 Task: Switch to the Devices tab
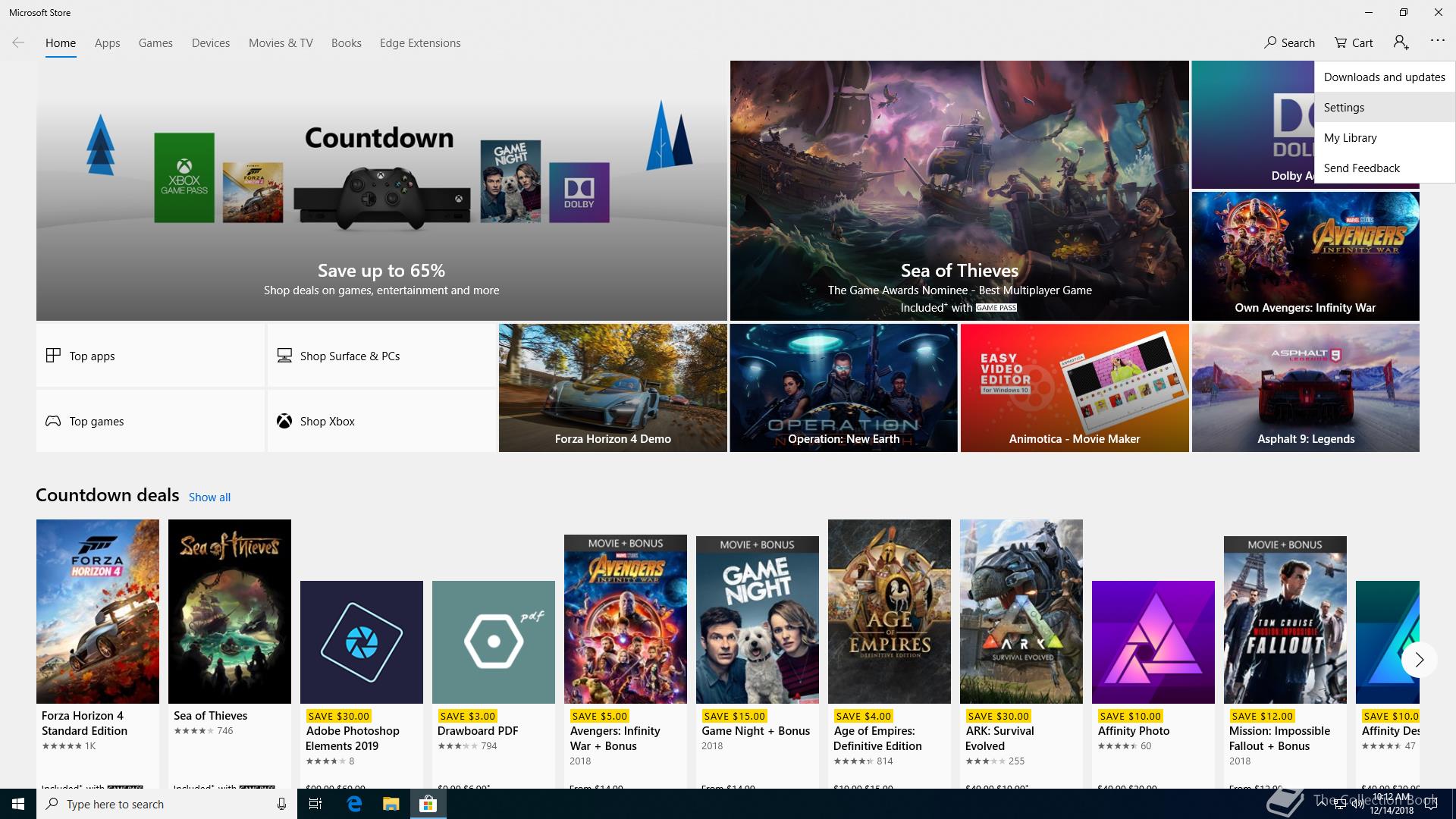tap(211, 43)
